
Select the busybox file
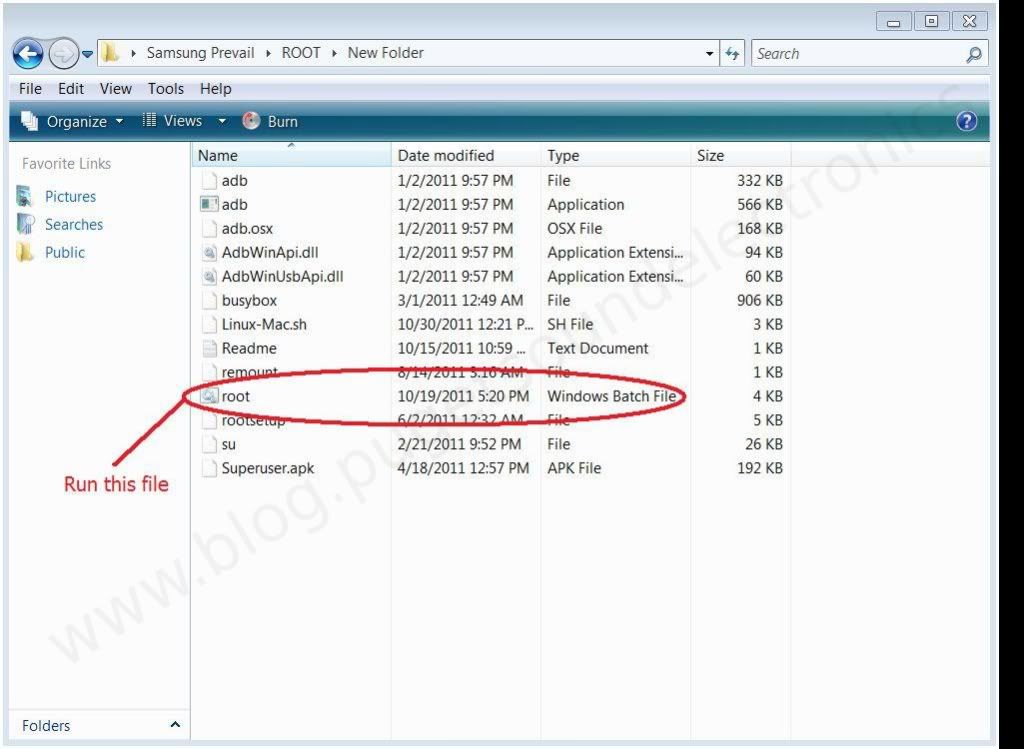tap(249, 300)
